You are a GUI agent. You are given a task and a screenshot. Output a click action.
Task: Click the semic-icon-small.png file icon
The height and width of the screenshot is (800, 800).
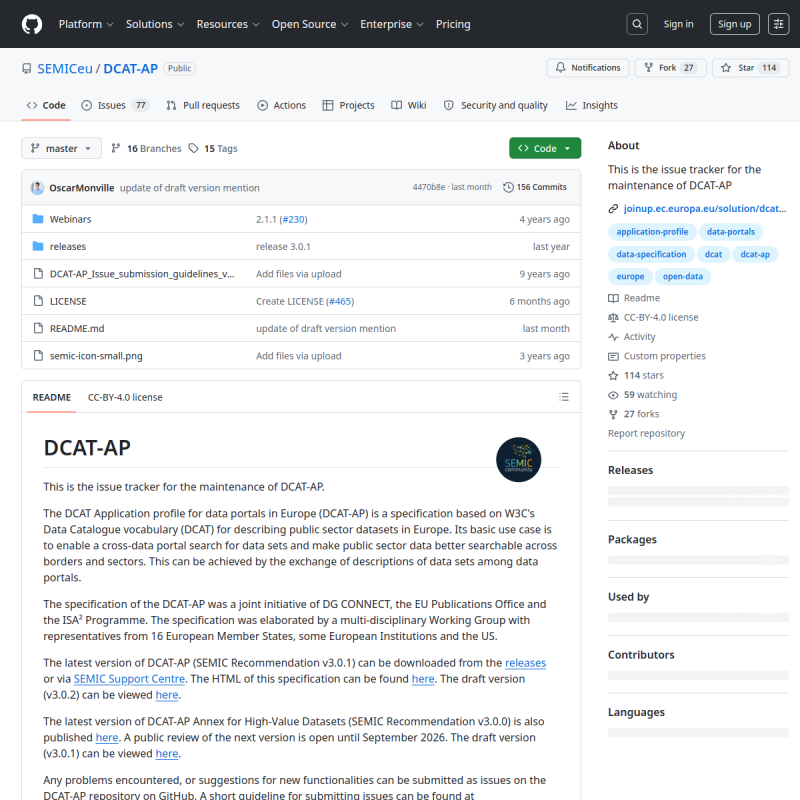38,356
